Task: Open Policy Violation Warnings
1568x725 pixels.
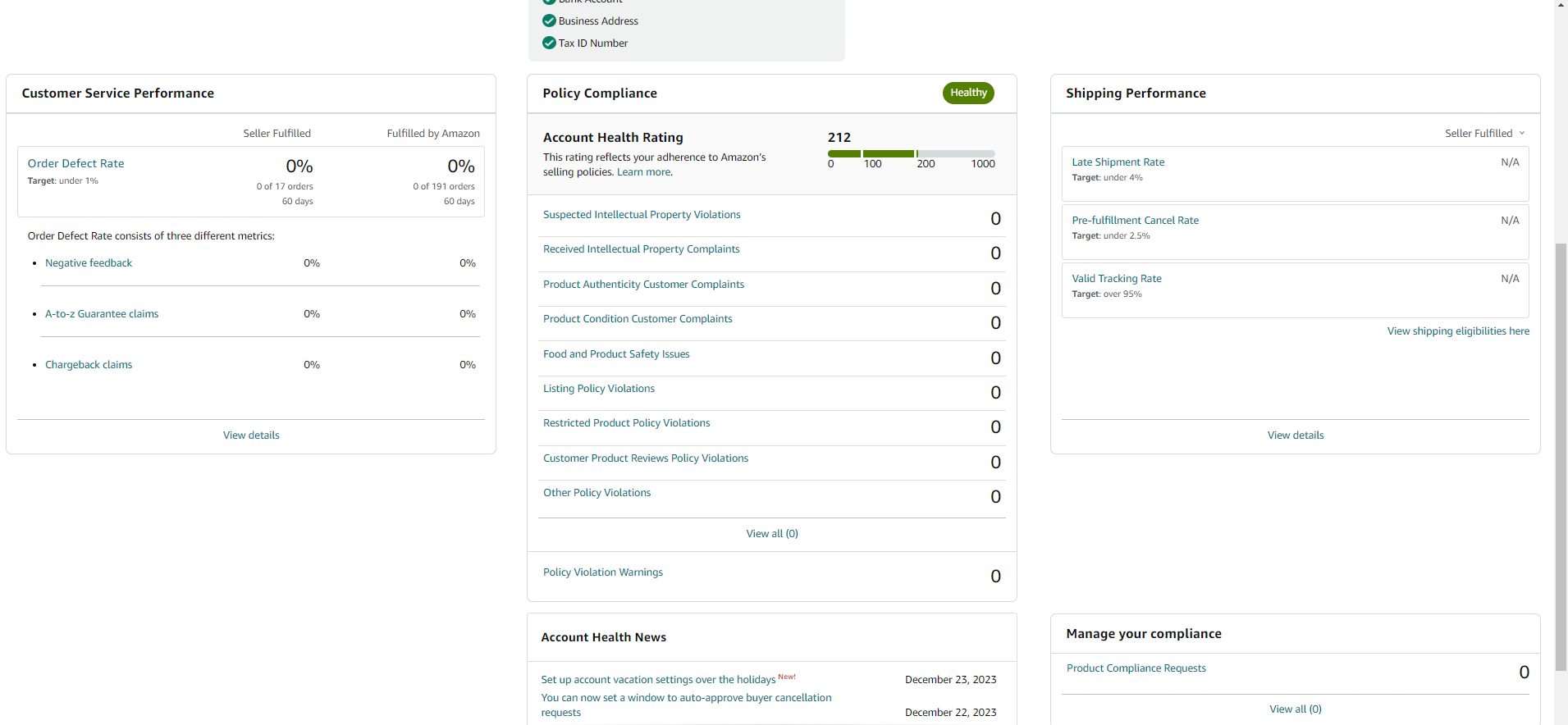Action: [x=603, y=572]
